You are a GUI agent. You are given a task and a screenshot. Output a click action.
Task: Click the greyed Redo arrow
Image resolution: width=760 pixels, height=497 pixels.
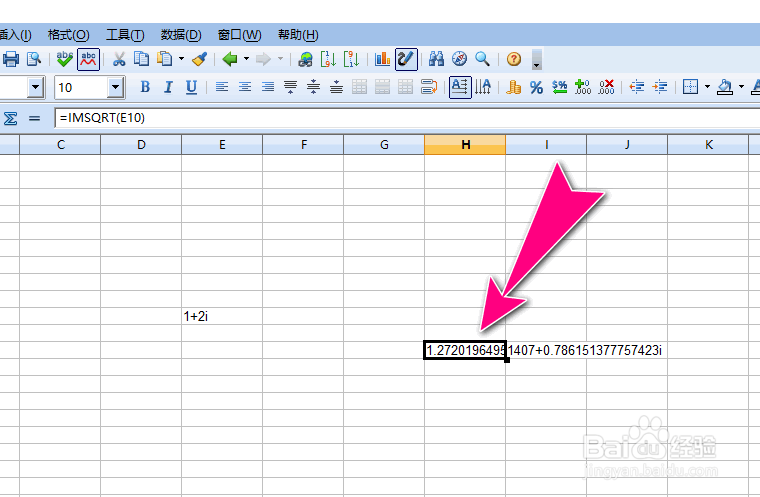[263, 59]
